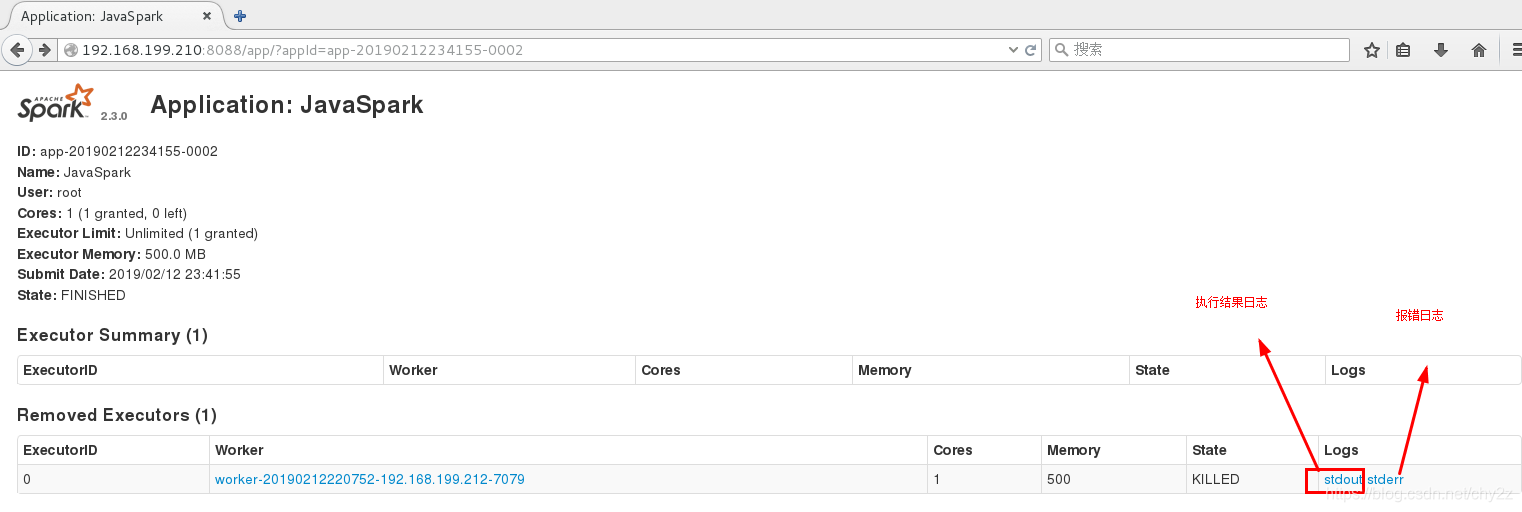
Task: Open the worker-20190212220752-192.168.199.212-7079 link
Action: tap(370, 479)
